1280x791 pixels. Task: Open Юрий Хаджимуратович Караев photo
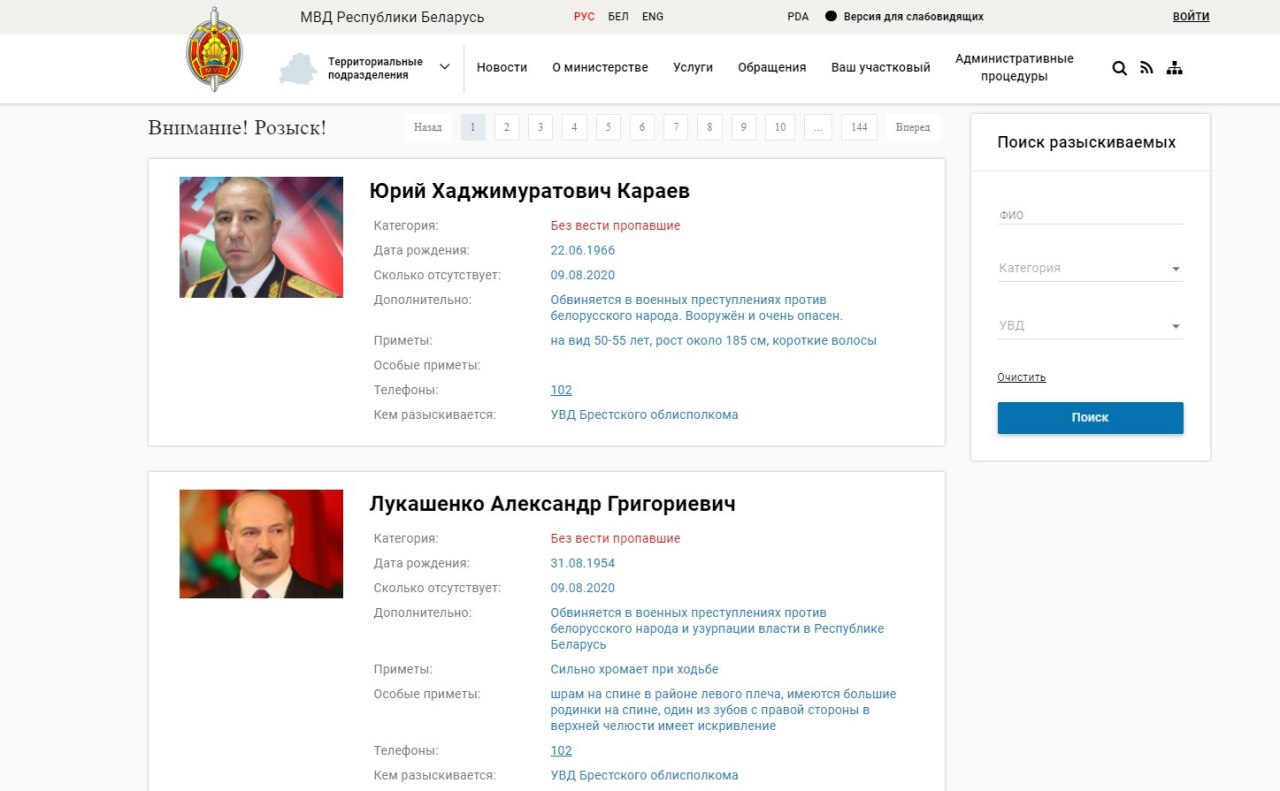(x=261, y=237)
